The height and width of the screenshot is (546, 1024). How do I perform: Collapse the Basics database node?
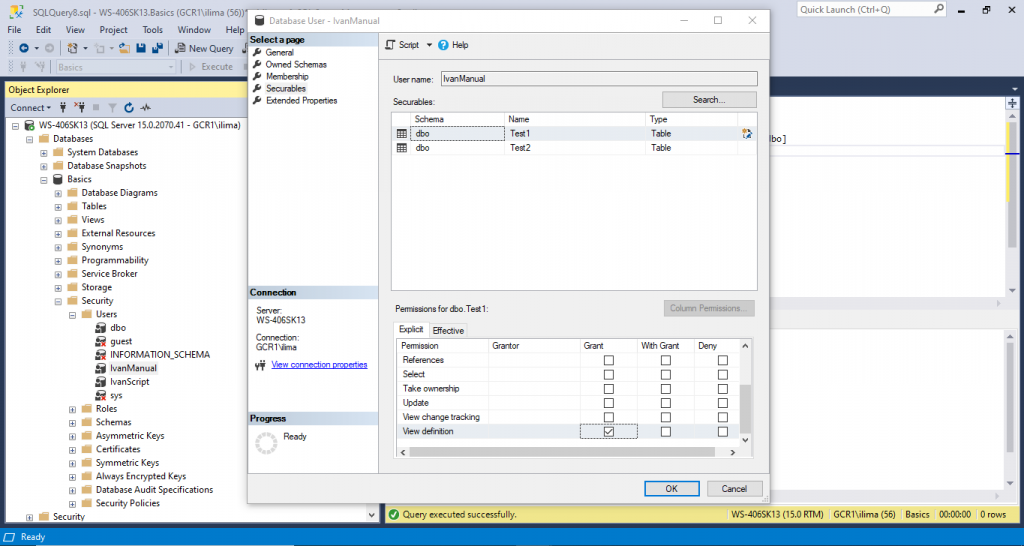point(44,179)
